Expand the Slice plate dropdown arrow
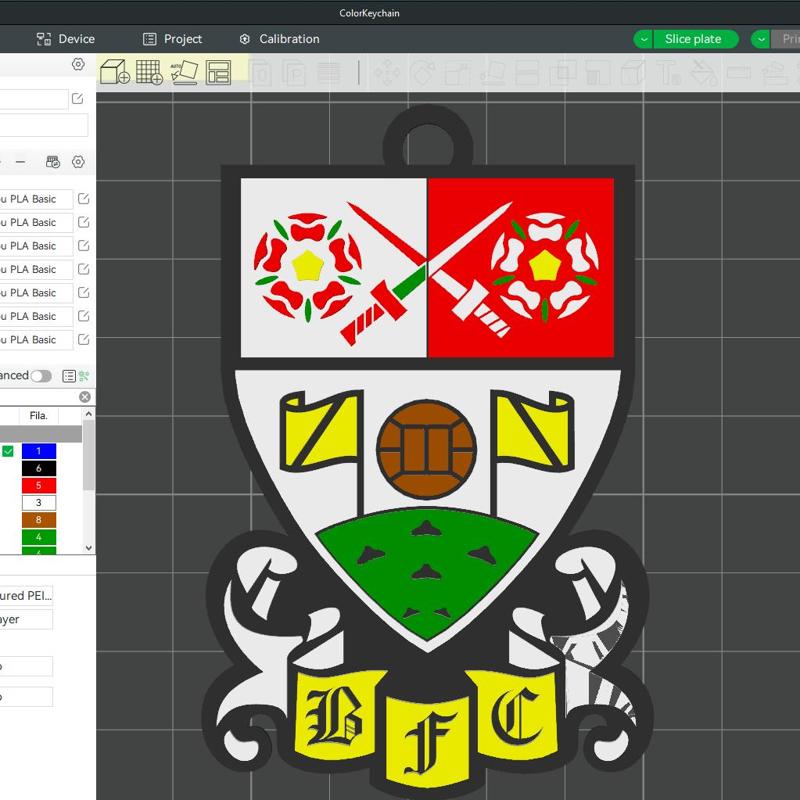This screenshot has width=800, height=800. pos(645,39)
